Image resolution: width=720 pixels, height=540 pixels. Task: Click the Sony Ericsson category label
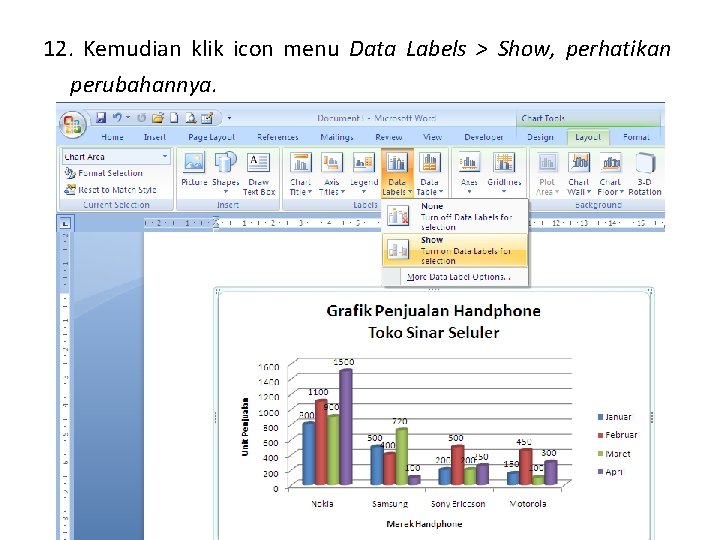point(458,504)
